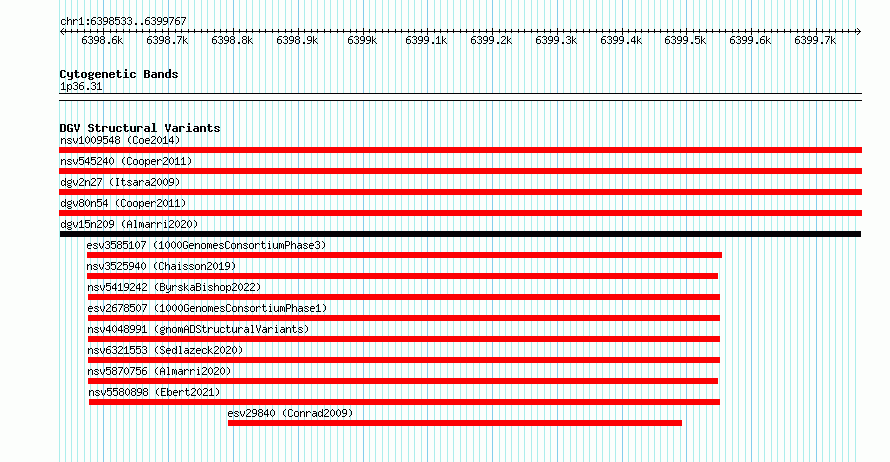This screenshot has width=890, height=462.
Task: Click the 6399.4k ruler tick label
Action: [621, 40]
